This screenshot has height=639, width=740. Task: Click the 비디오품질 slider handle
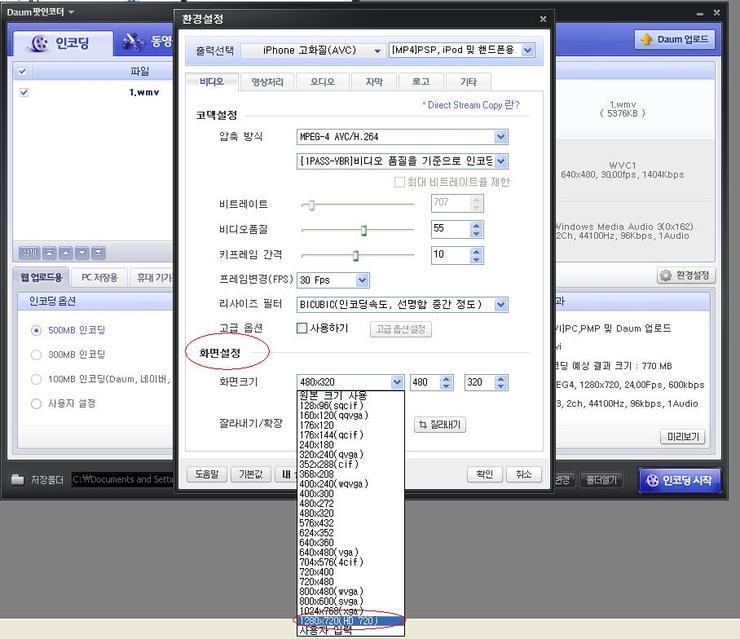point(364,230)
